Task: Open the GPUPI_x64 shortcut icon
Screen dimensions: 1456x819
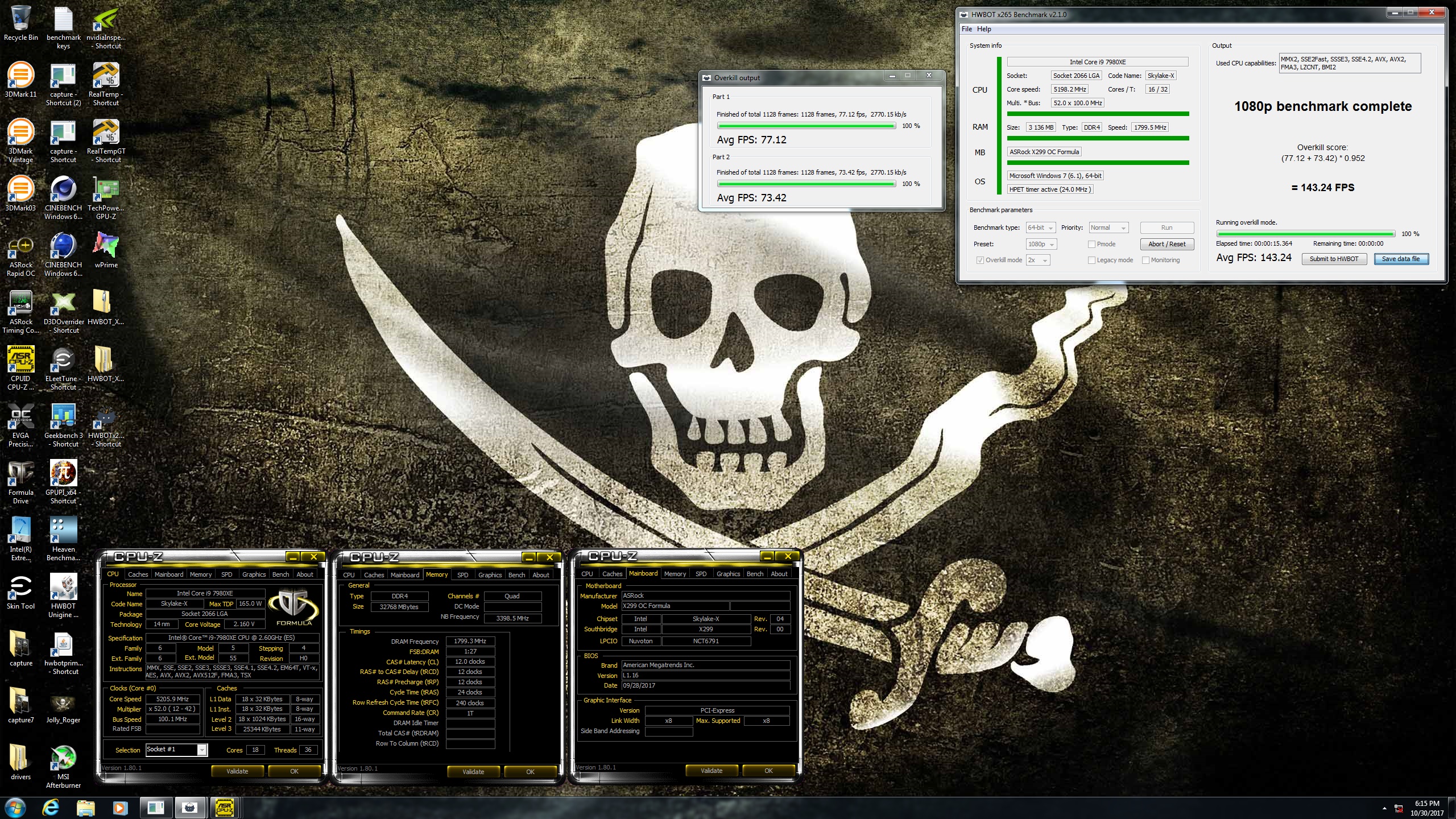Action: pos(63,482)
